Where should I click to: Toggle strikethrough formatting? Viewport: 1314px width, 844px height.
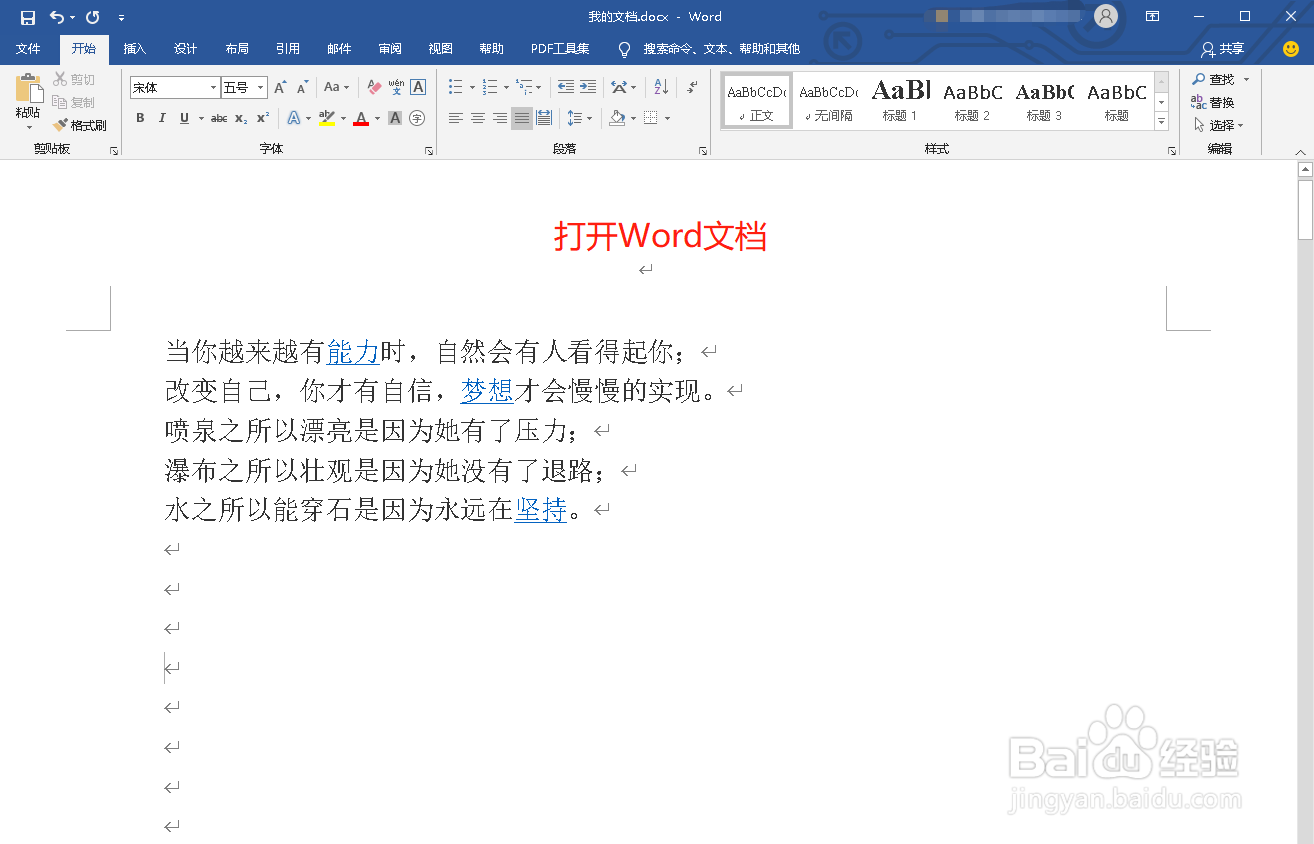220,118
